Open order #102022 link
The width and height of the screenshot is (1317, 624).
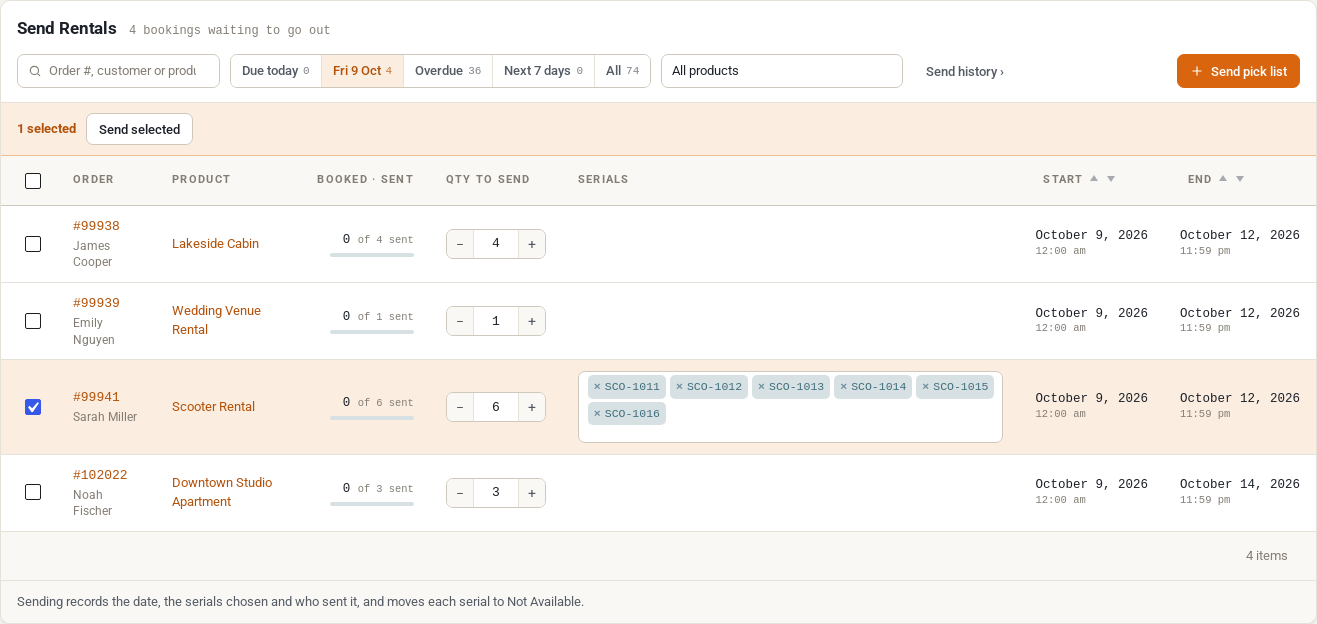[100, 475]
